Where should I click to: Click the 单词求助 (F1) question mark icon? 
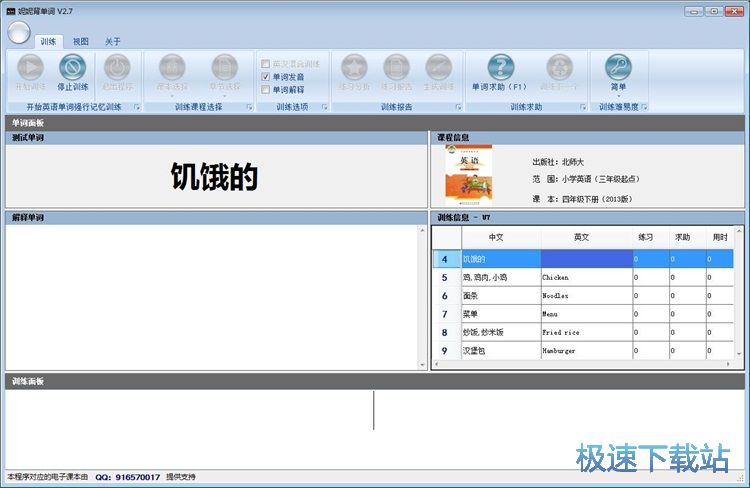499,68
